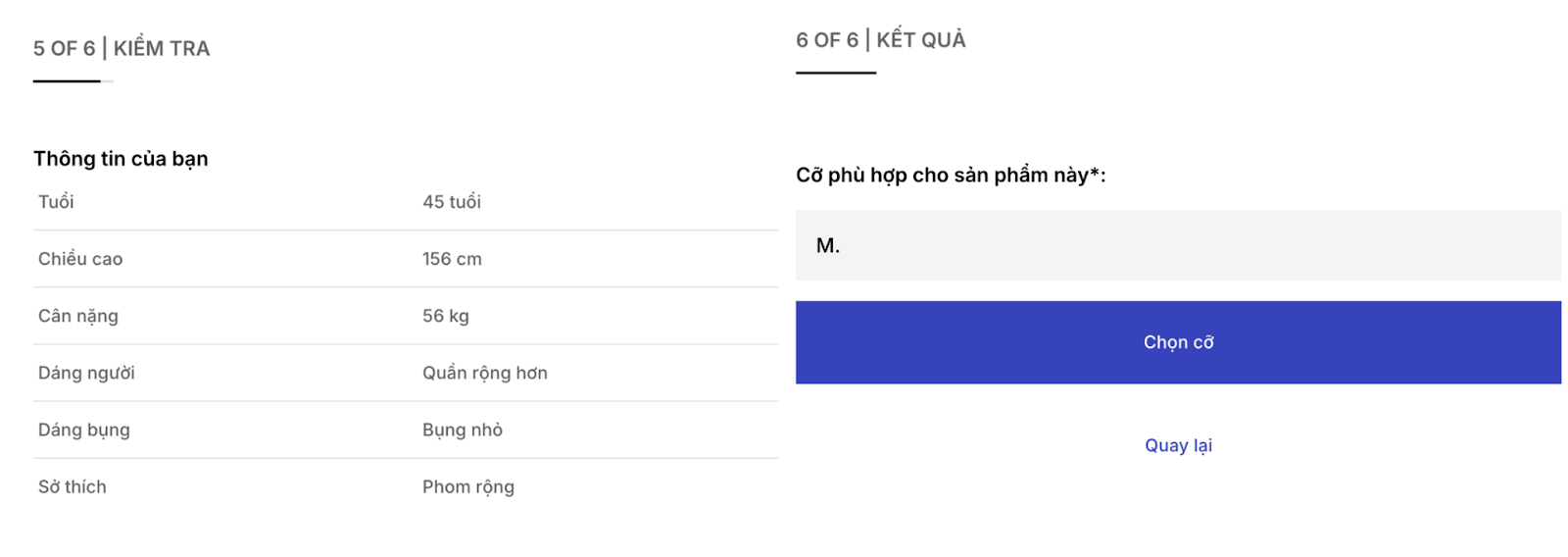
Task: Select the "Bụng nhỏ" belly shape value
Action: 462,430
